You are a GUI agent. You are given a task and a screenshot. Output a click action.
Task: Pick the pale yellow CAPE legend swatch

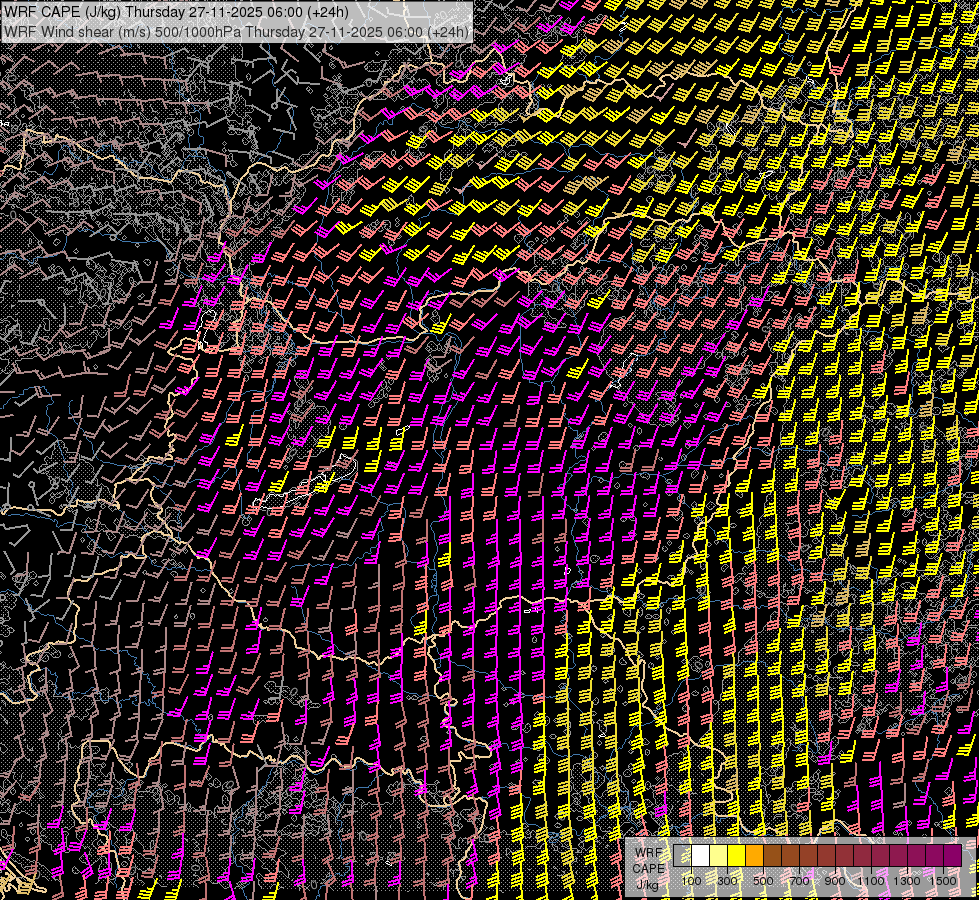tap(719, 856)
